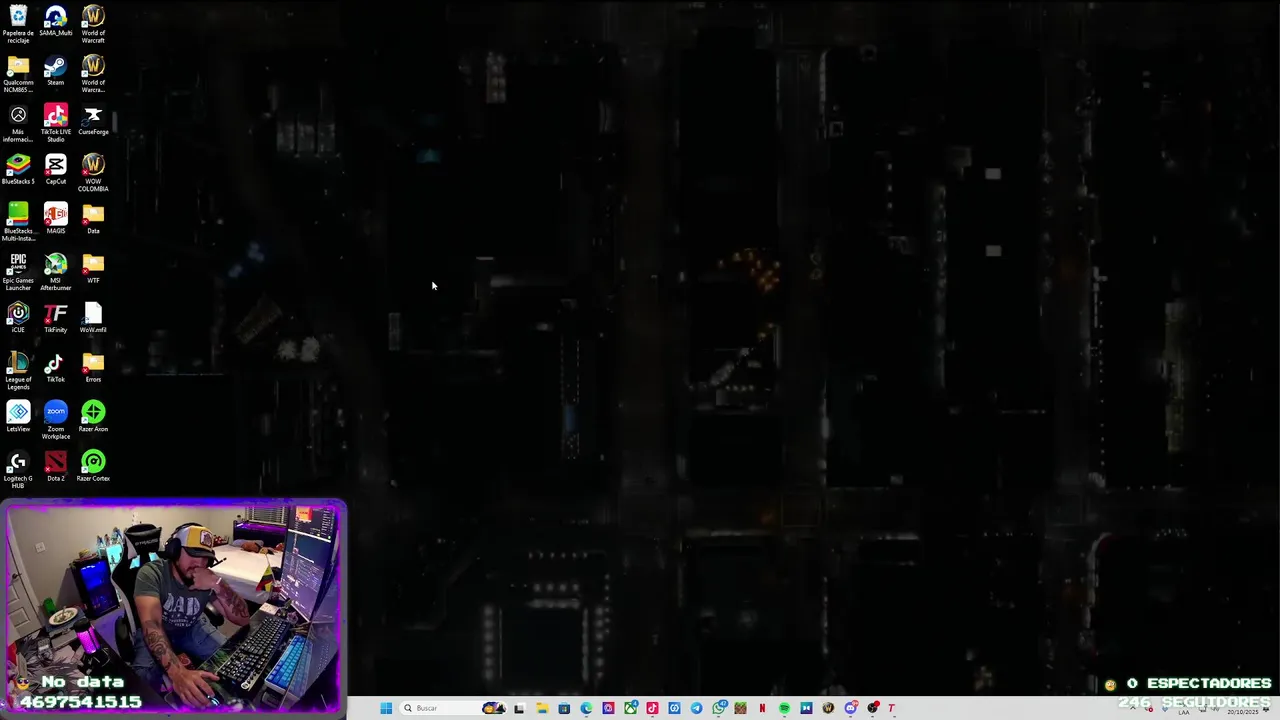
Task: Click the Más información desktop icon
Action: pos(18,125)
